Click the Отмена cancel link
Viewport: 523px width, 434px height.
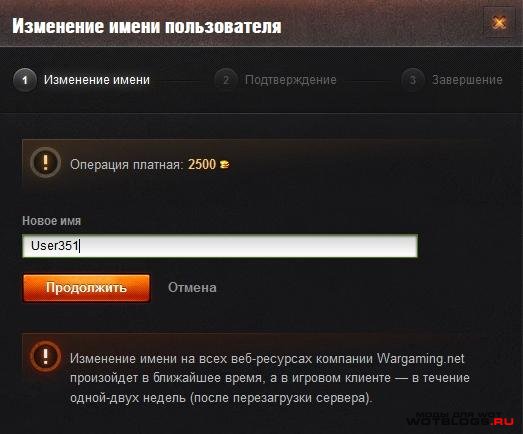tap(192, 288)
